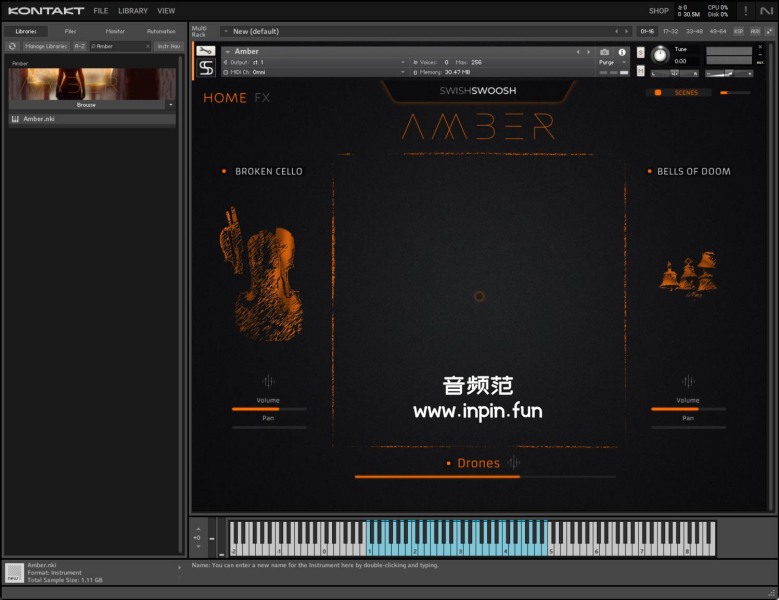Show the instrument info icon
Image resolution: width=779 pixels, height=600 pixels.
tap(622, 52)
